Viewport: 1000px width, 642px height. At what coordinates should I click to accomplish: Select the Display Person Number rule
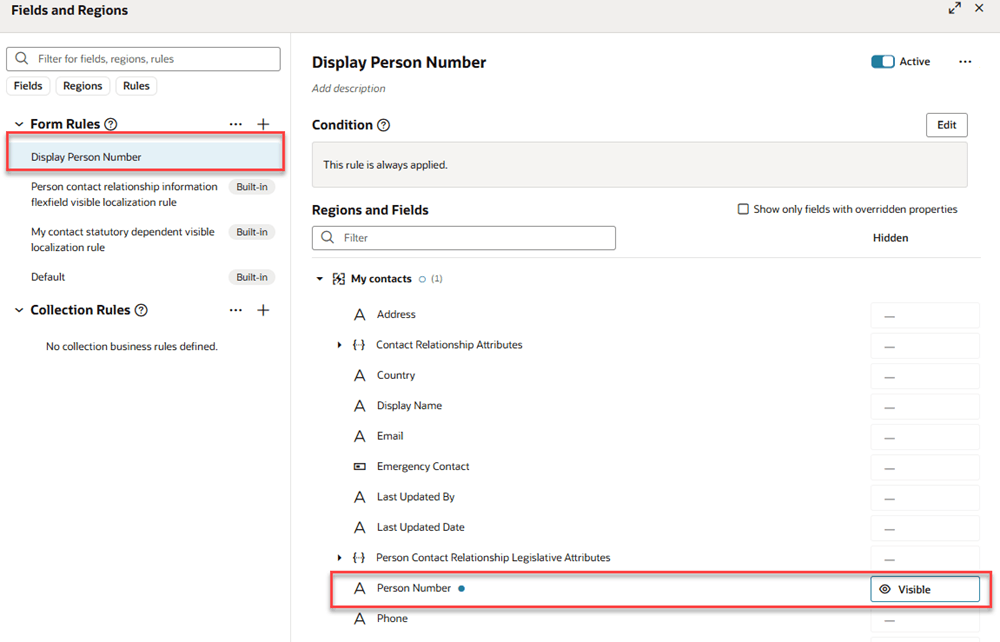(x=145, y=157)
